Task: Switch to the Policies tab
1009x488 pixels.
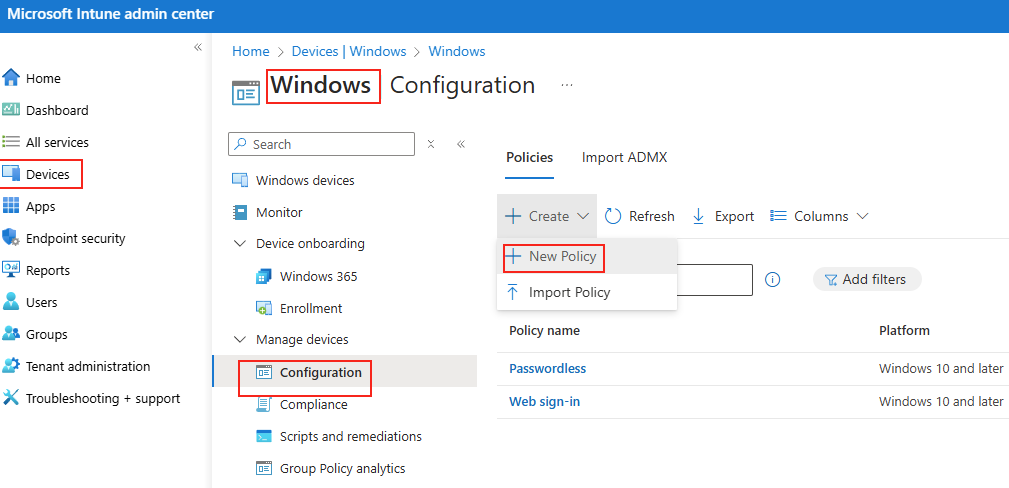Action: pos(530,158)
